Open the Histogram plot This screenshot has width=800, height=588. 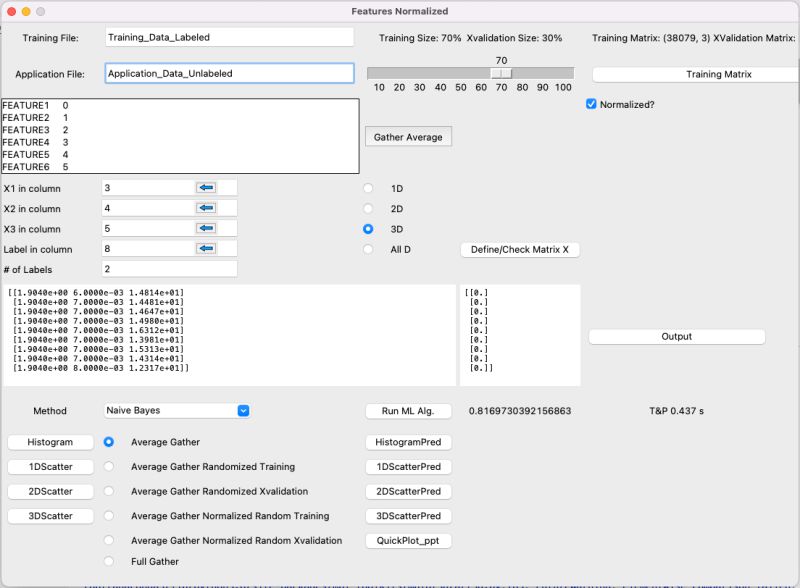tap(51, 441)
